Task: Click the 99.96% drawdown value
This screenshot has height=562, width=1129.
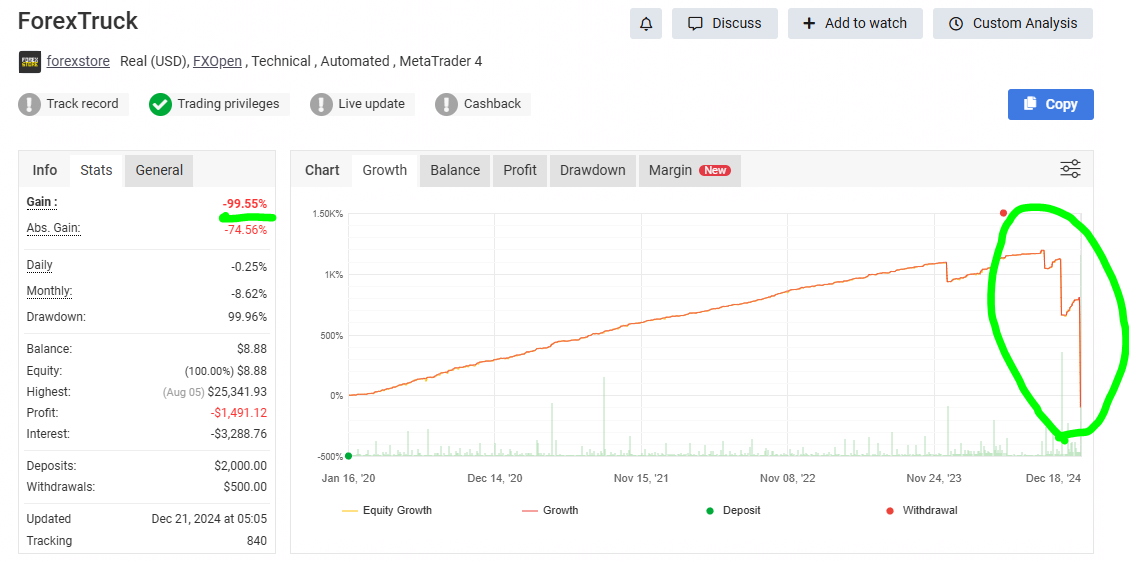Action: 247,317
